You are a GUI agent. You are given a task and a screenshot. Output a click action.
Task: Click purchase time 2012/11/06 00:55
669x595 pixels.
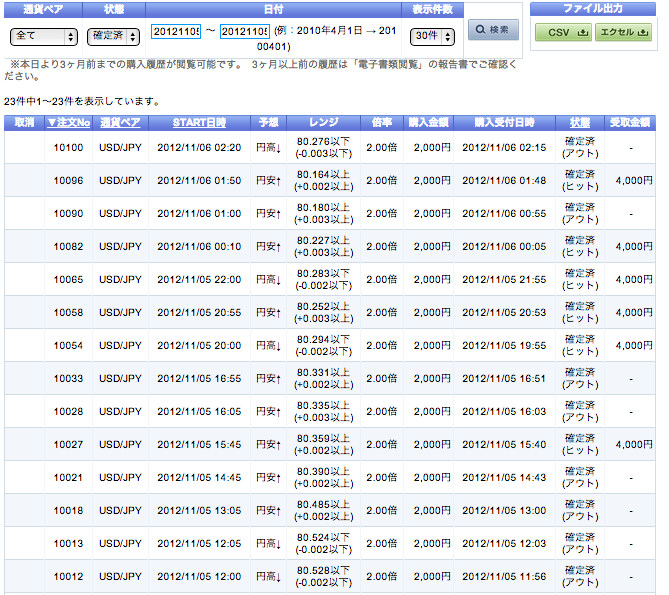coord(504,214)
